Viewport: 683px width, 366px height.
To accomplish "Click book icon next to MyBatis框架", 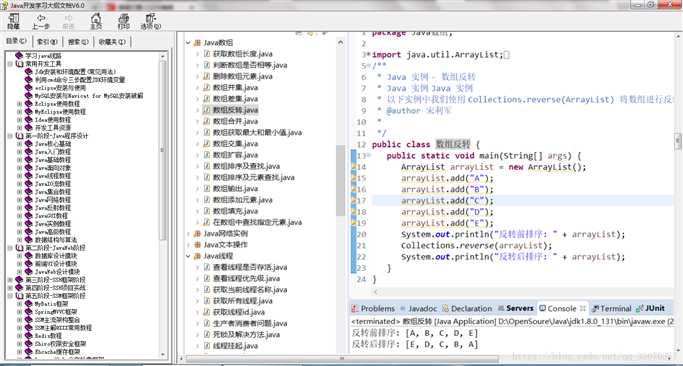I will (29, 304).
